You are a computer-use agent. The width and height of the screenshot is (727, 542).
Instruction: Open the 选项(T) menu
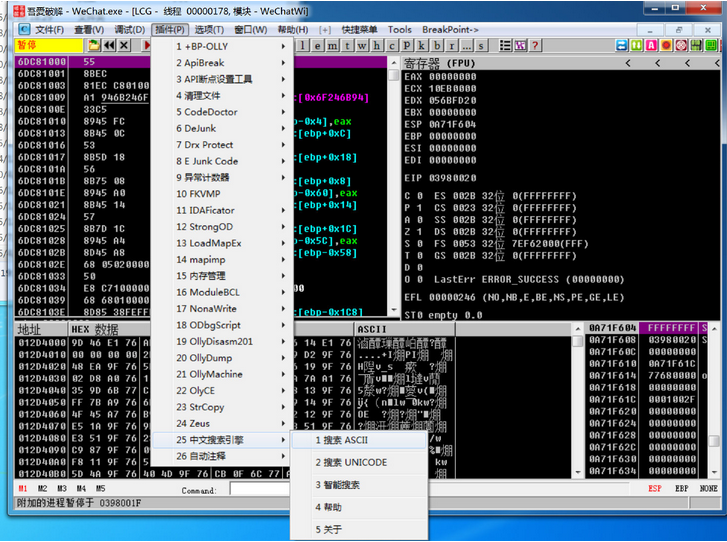[209, 30]
